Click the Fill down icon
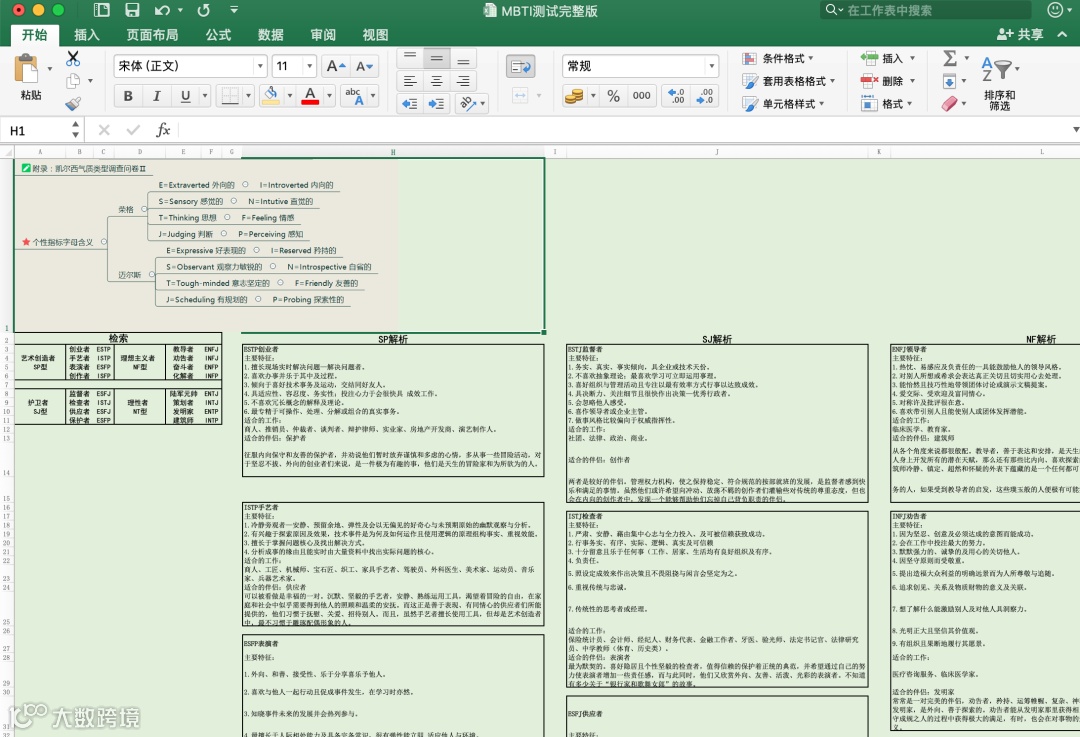The height and width of the screenshot is (737, 1080). pos(949,81)
